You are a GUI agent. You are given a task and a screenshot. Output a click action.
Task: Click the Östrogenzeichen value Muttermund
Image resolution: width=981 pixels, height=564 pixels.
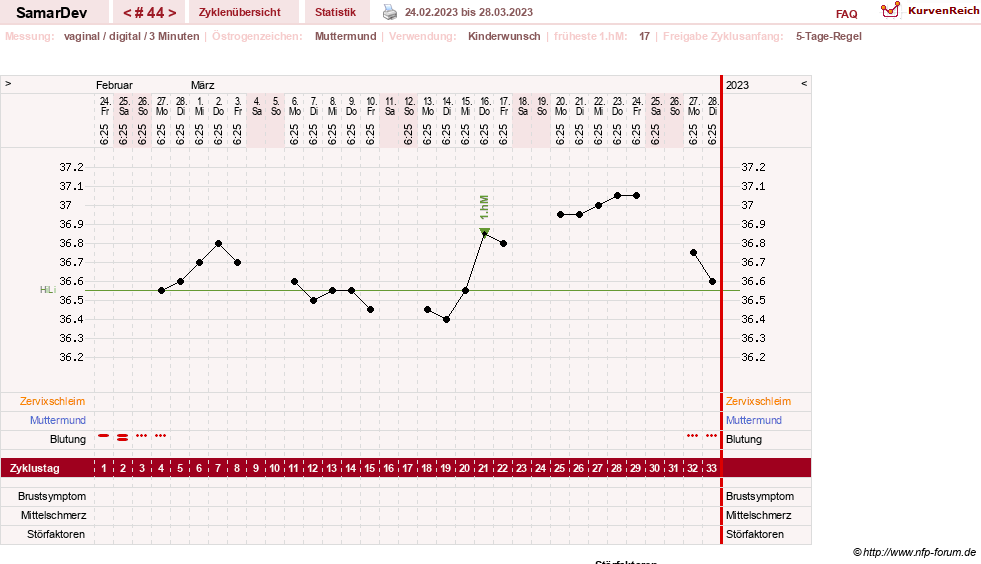point(345,36)
